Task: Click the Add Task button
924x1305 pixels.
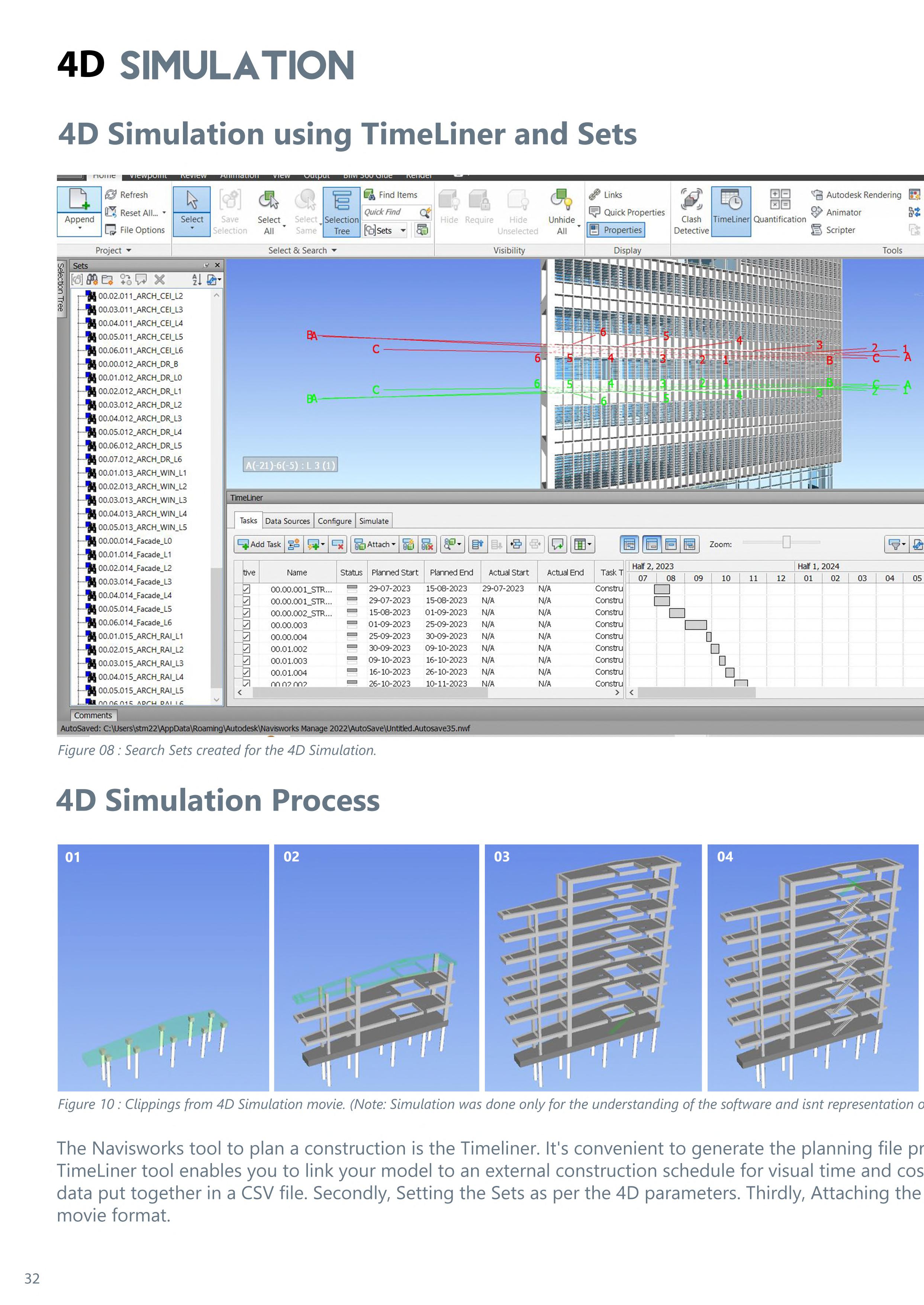Action: (x=260, y=545)
